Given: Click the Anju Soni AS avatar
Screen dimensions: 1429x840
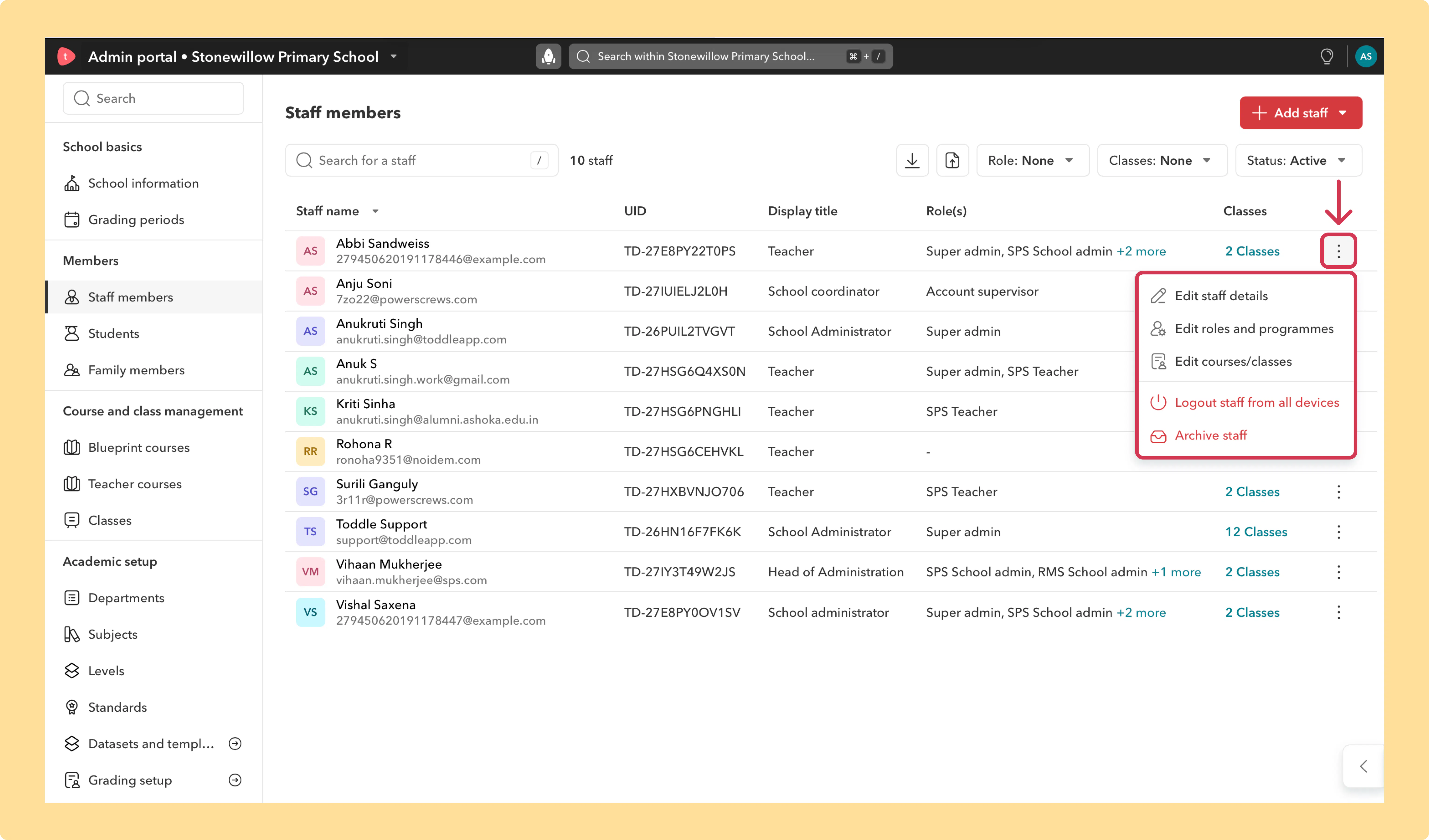Looking at the screenshot, I should 310,291.
